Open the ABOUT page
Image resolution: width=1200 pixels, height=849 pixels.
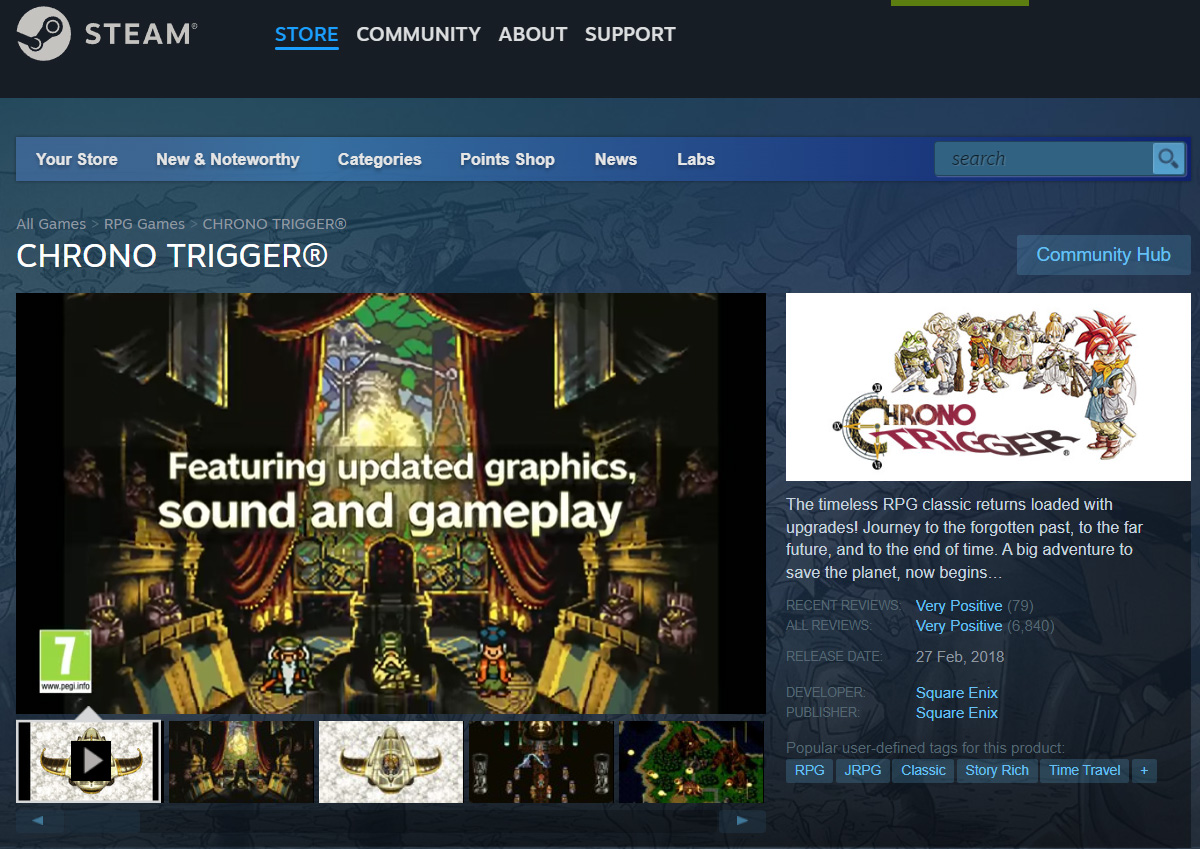click(533, 34)
